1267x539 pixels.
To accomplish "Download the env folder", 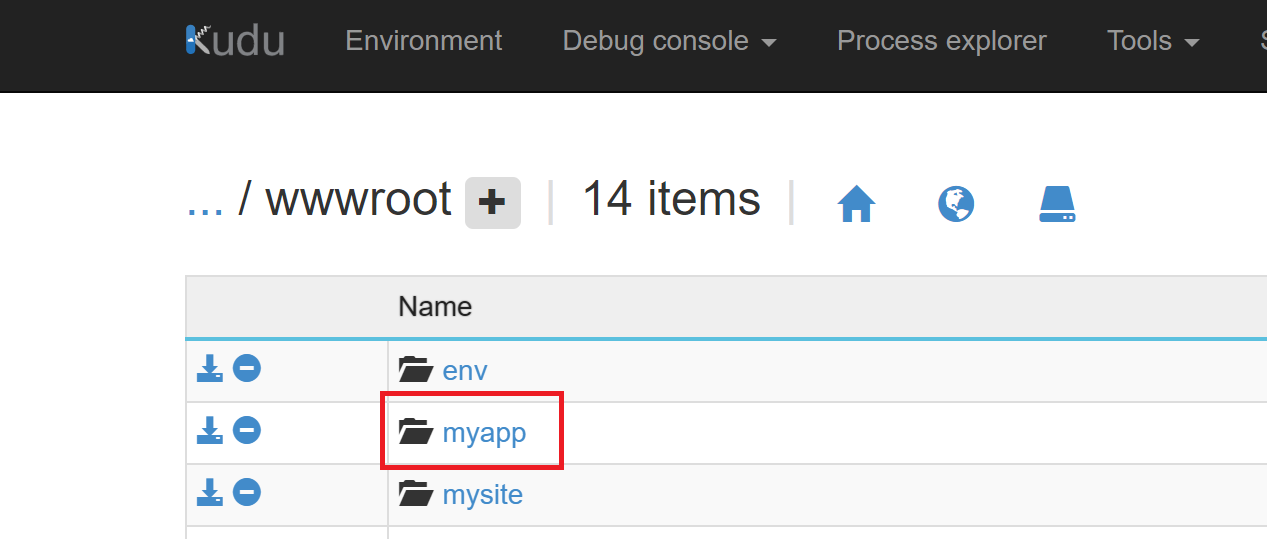I will point(209,369).
